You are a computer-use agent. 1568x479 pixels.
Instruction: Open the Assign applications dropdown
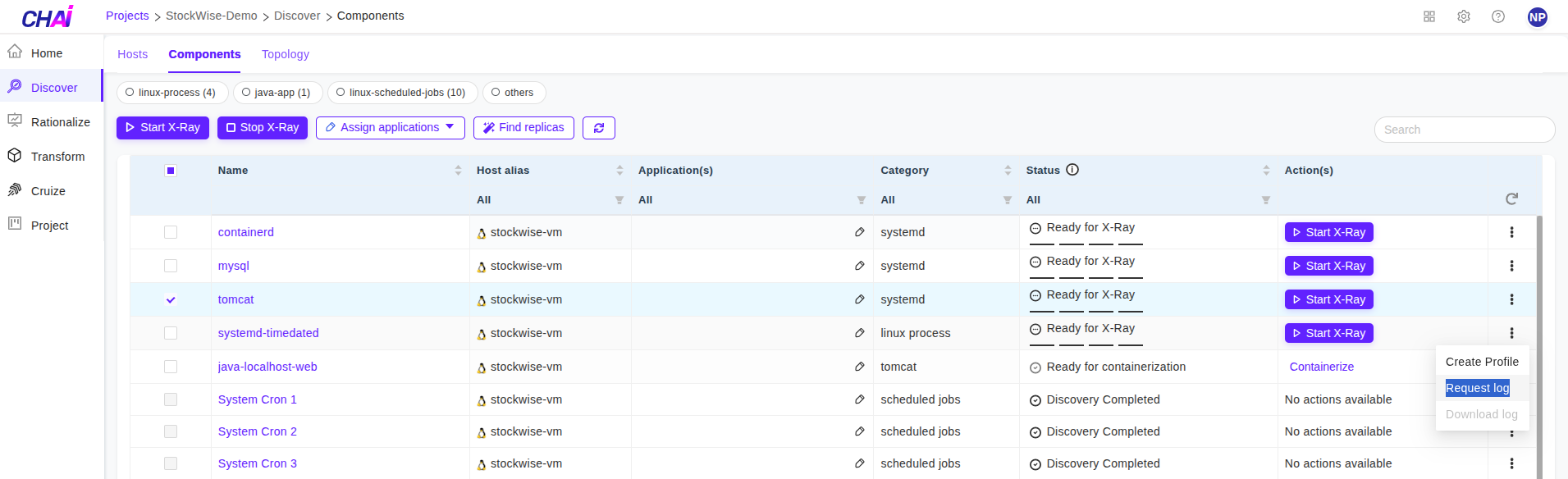coord(391,128)
